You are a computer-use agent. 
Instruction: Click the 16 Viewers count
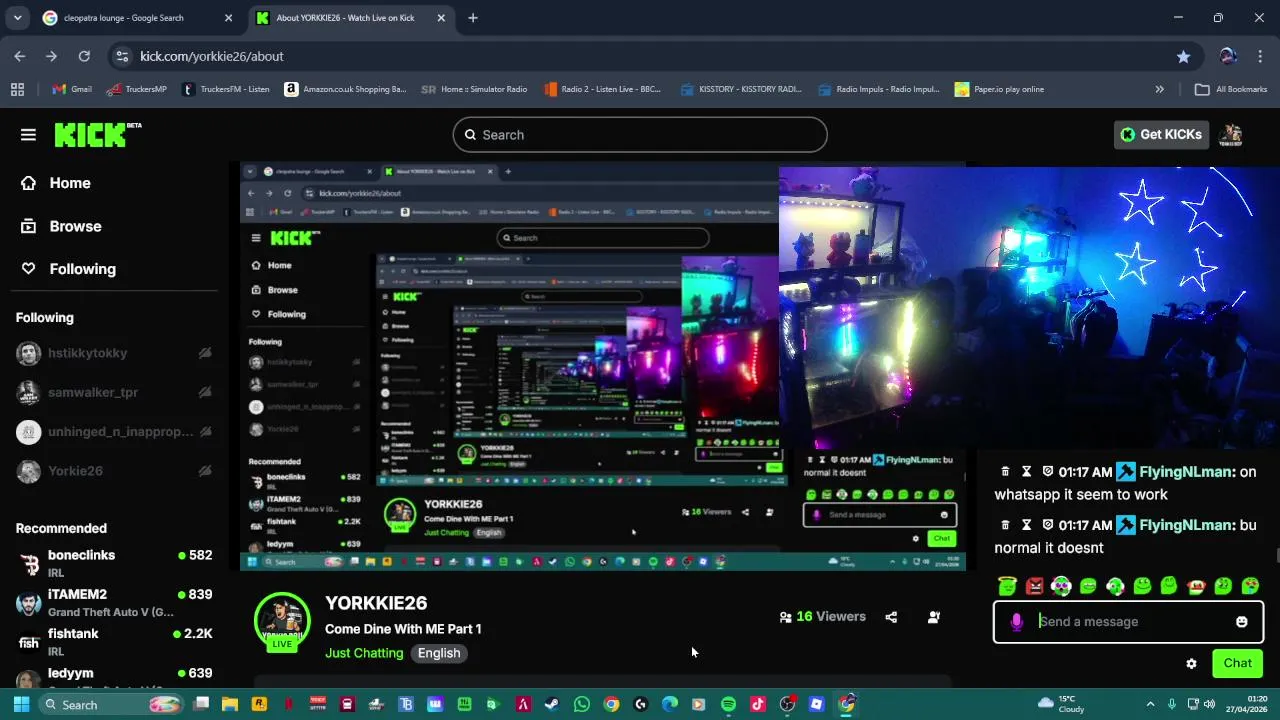tap(823, 617)
